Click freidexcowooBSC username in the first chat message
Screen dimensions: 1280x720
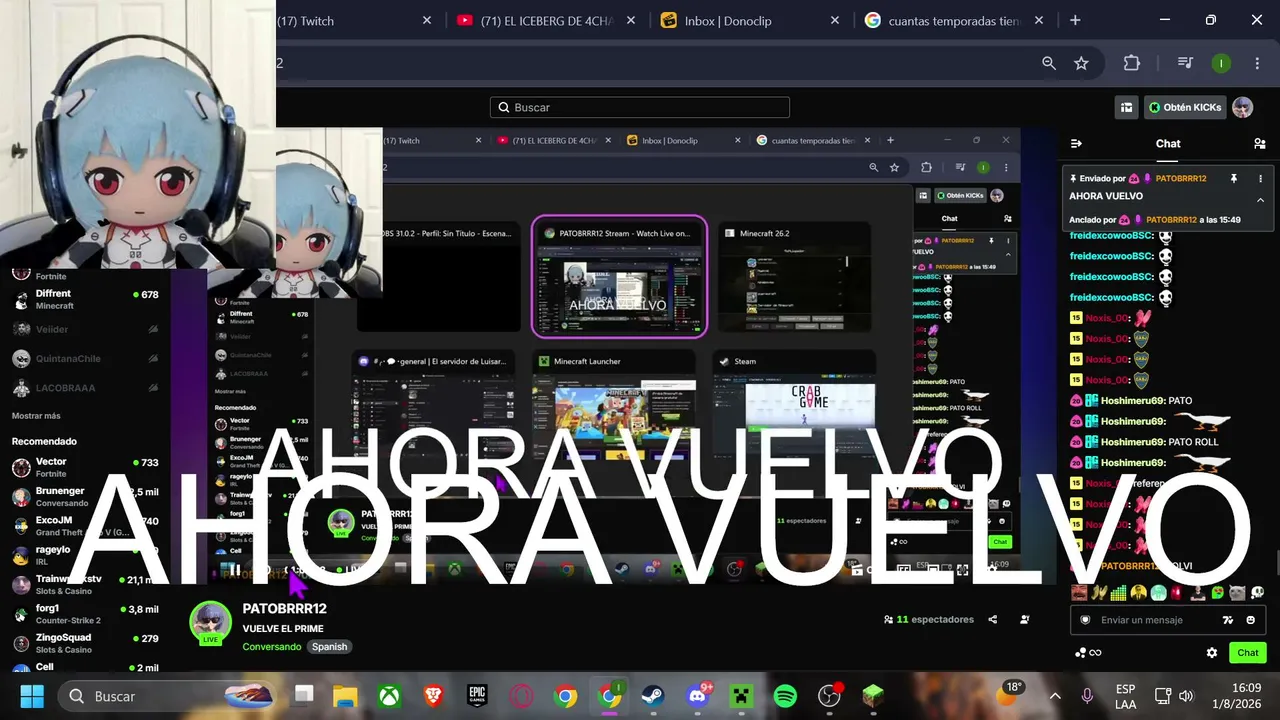(x=1111, y=236)
